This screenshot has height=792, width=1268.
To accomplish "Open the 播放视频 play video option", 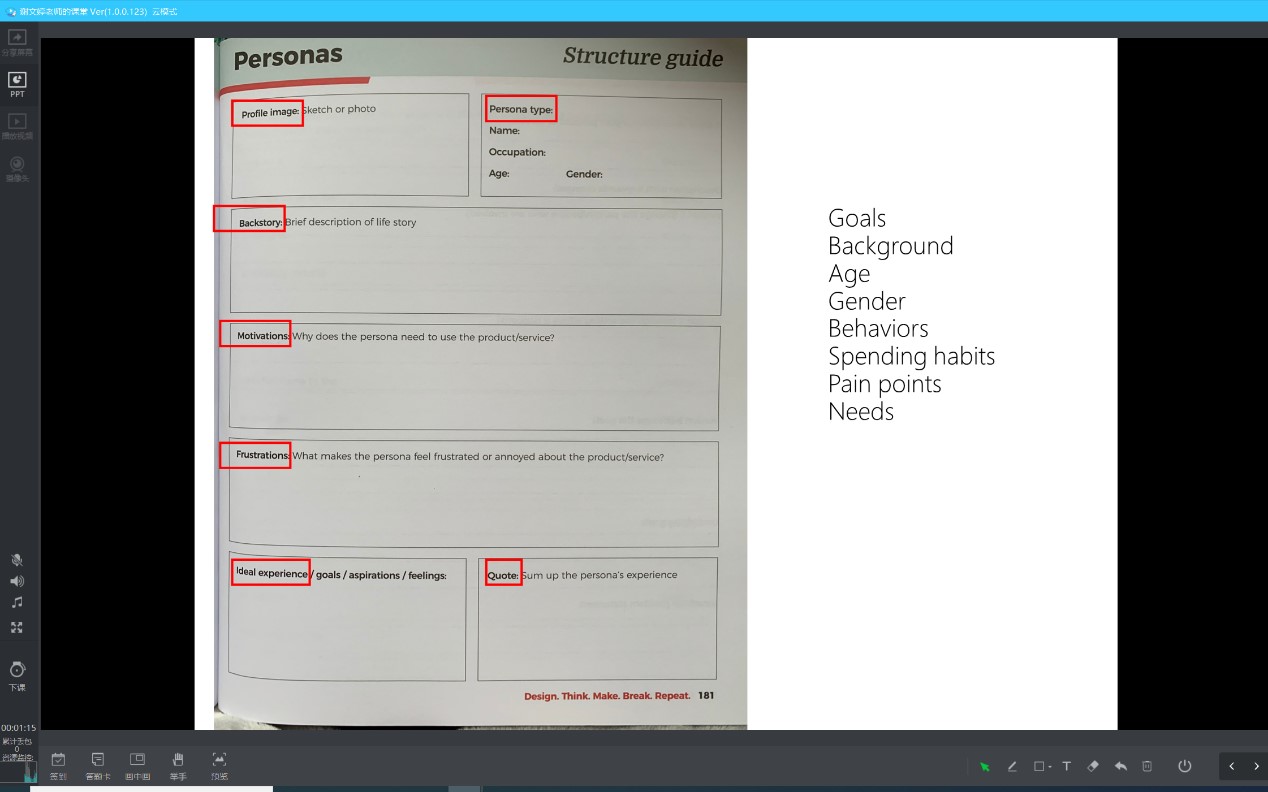I will point(17,126).
